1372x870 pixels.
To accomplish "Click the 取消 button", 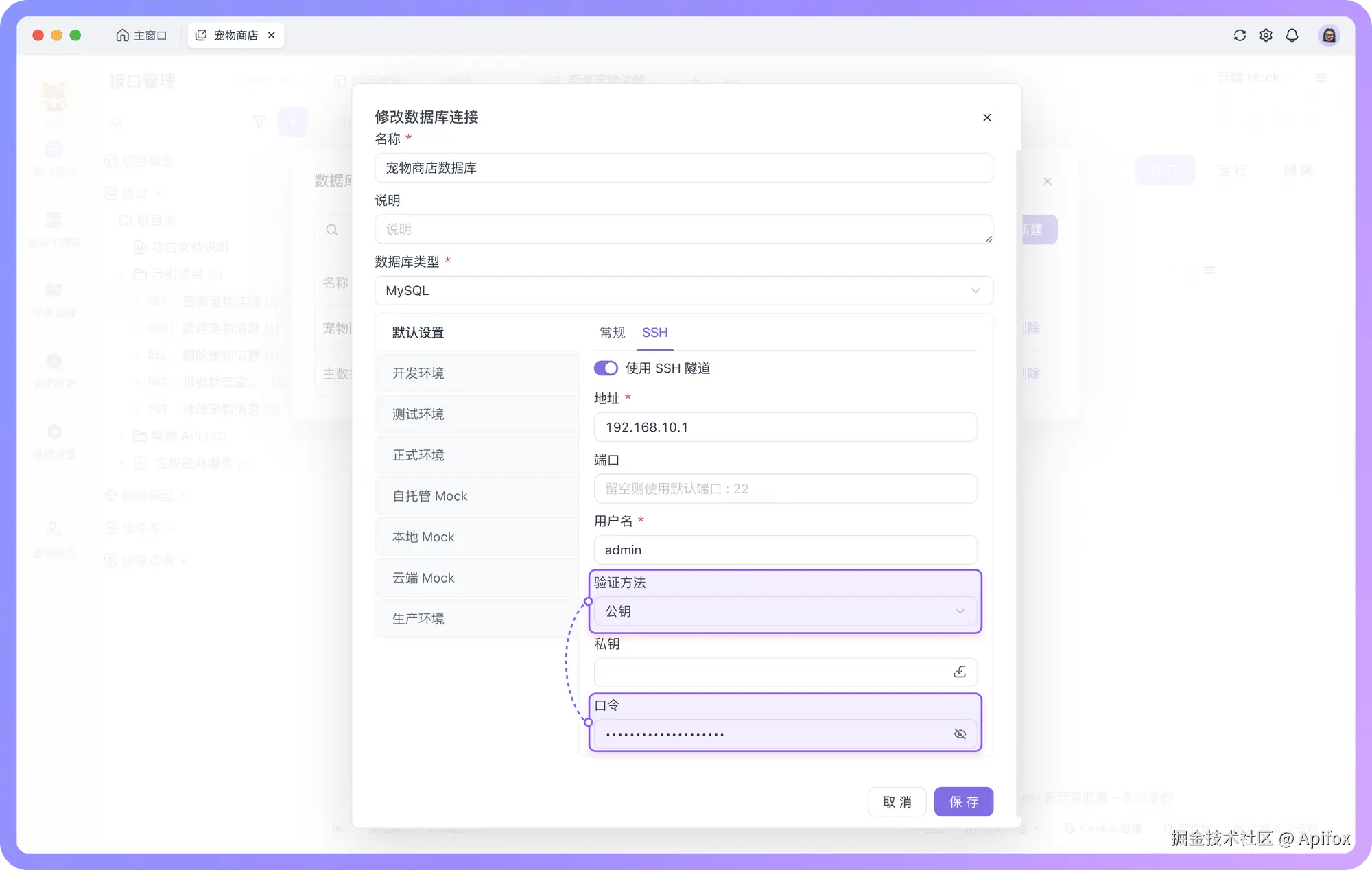I will (x=897, y=801).
